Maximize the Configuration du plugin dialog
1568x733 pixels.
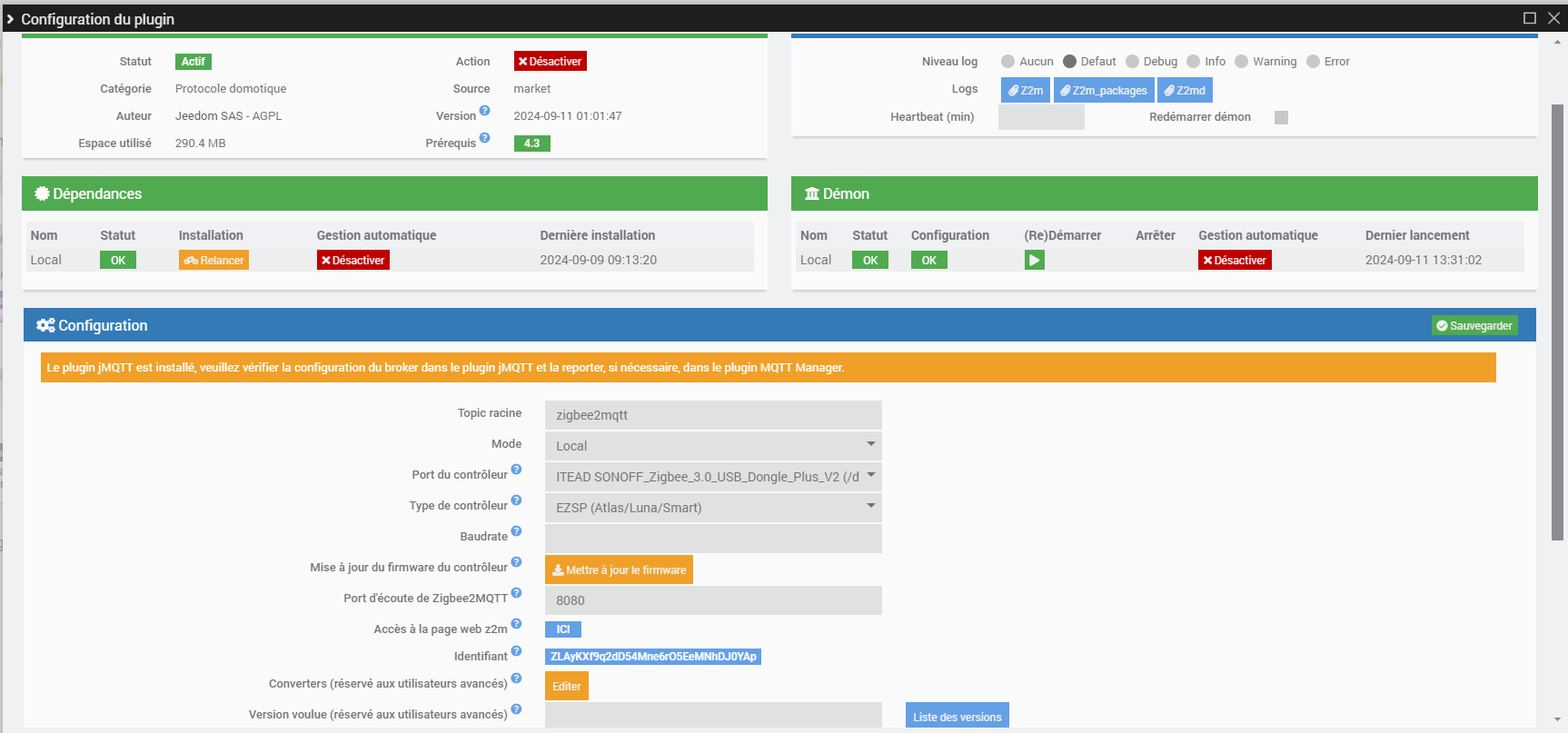pos(1530,18)
